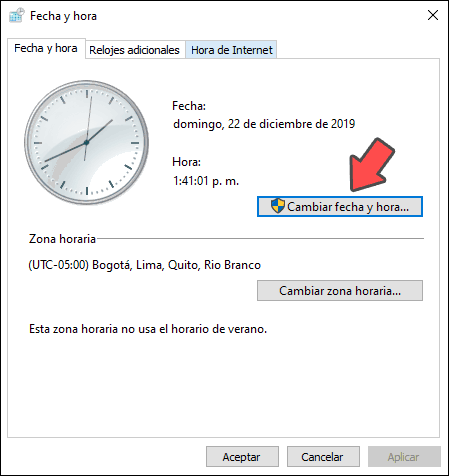Image resolution: width=449 pixels, height=476 pixels.
Task: Click the Fecha: label
Action: pyautogui.click(x=189, y=106)
